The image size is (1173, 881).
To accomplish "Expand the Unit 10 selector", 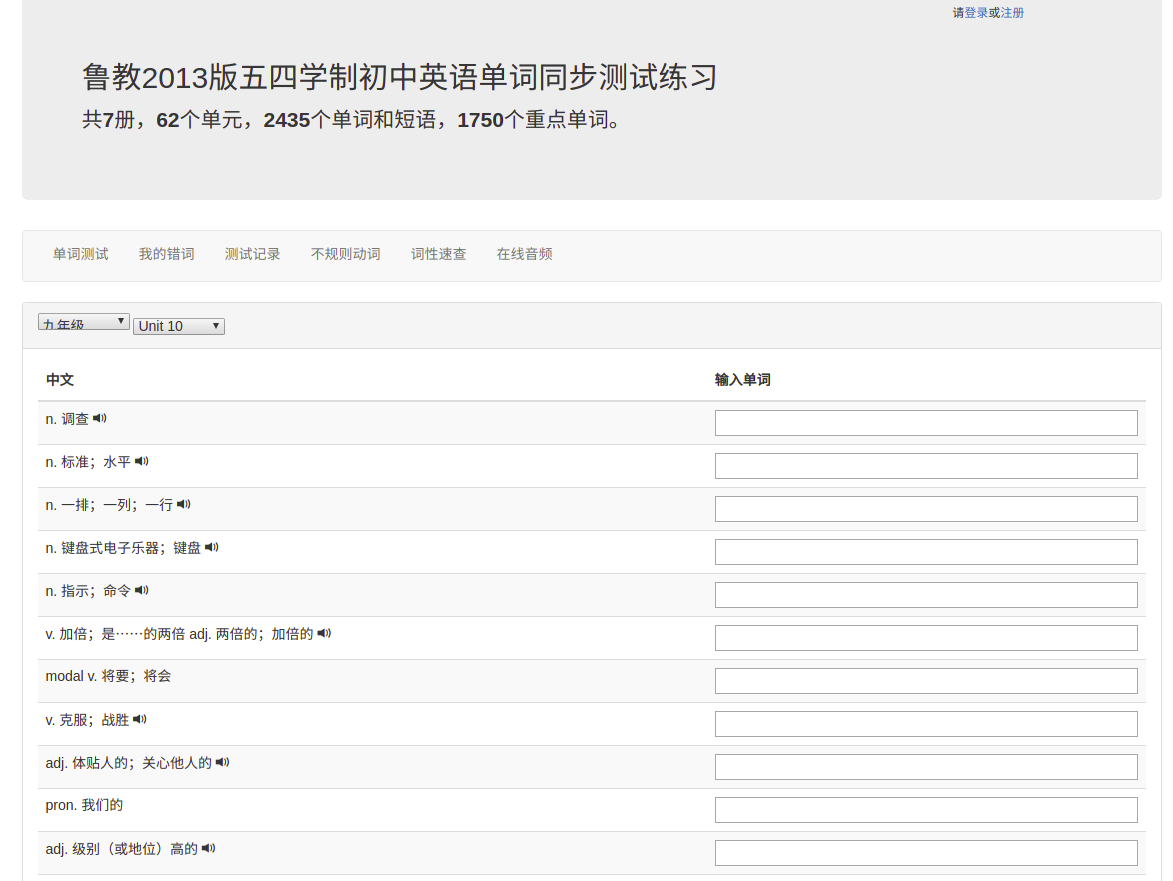I will (x=179, y=326).
